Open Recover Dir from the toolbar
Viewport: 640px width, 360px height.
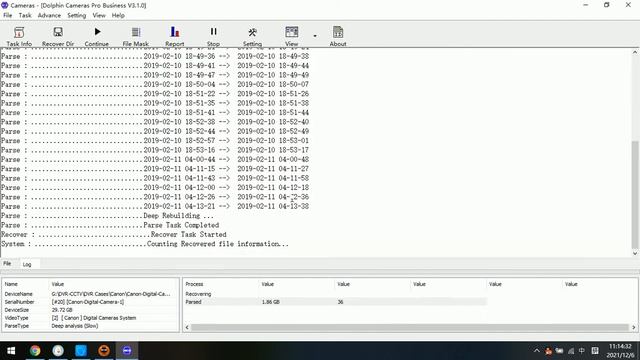58,36
